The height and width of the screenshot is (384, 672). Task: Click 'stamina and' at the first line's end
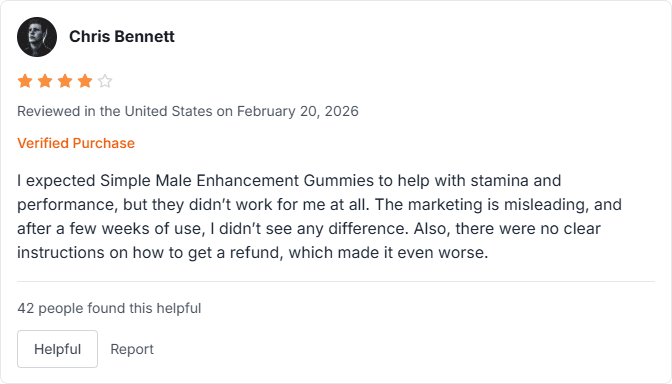516,180
